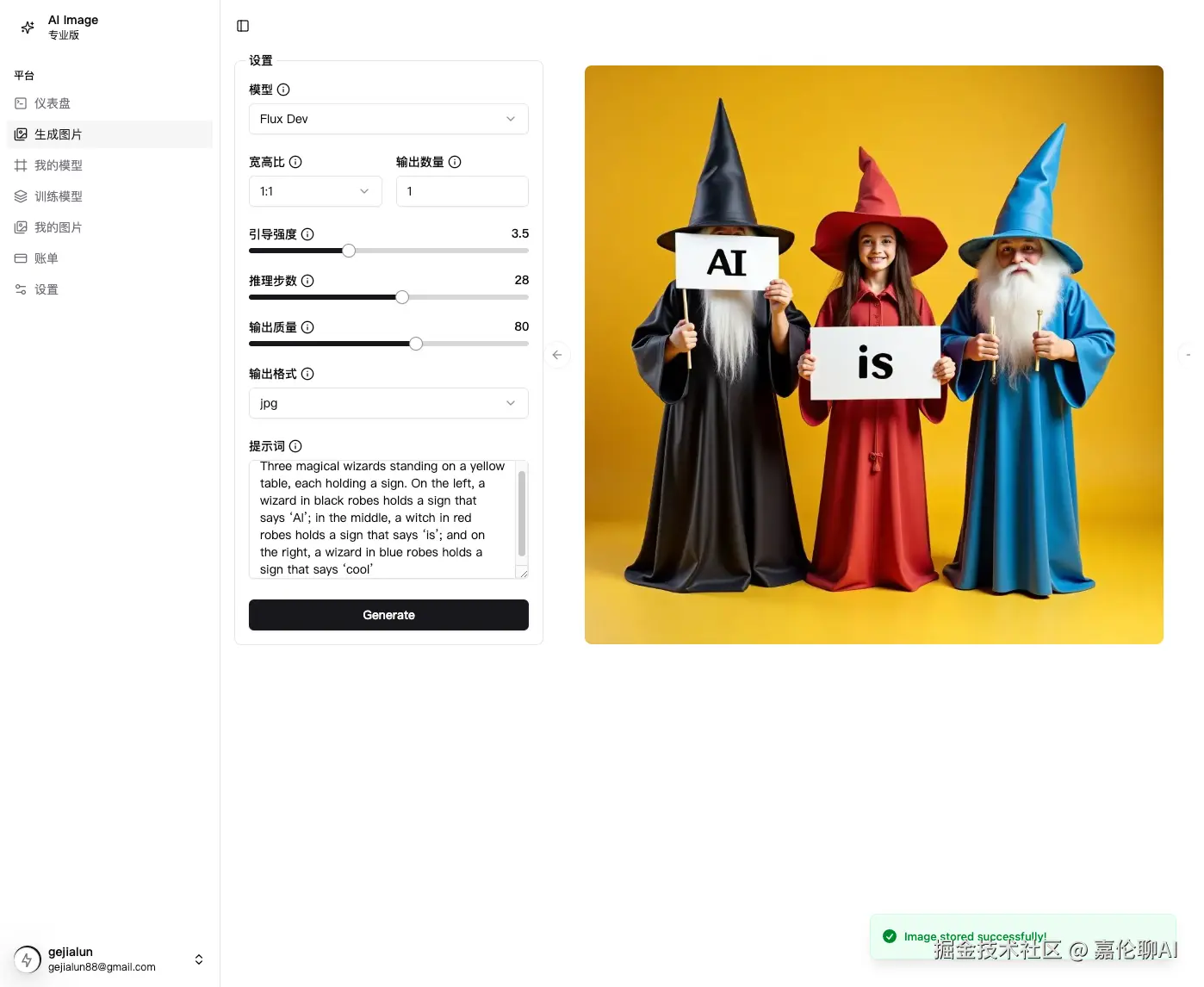
Task: Open the Flux Dev model dropdown
Action: tap(388, 119)
